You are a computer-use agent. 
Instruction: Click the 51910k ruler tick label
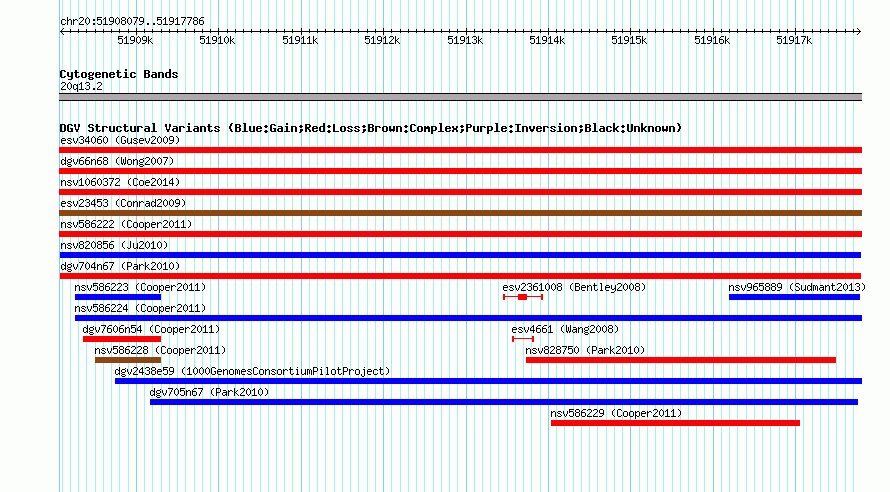[x=217, y=40]
